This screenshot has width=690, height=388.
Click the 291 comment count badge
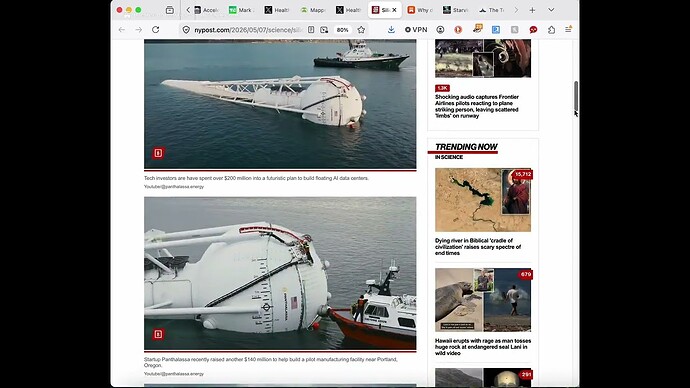526,374
